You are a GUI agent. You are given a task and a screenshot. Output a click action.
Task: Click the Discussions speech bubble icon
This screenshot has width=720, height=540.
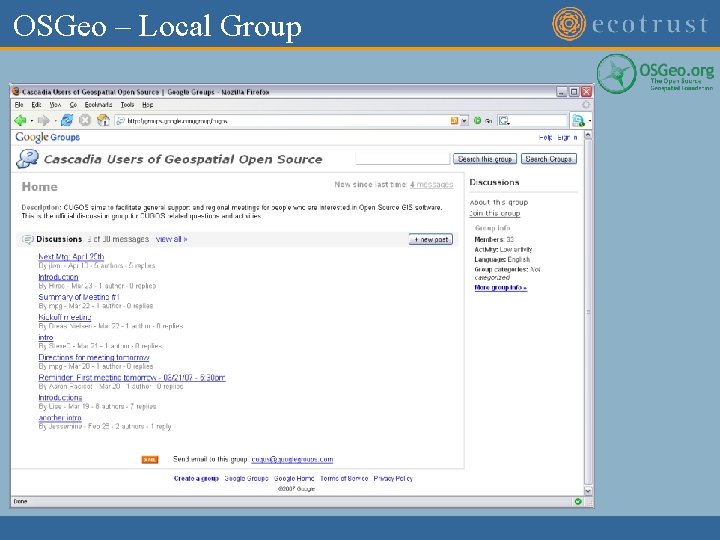click(28, 239)
